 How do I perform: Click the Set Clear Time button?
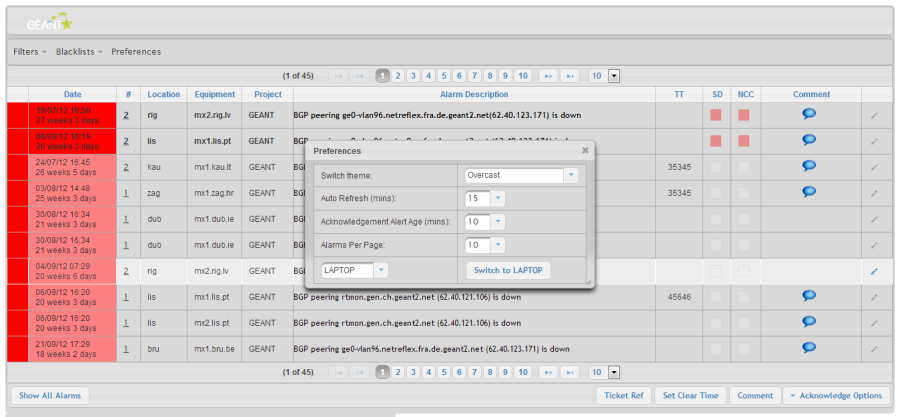[x=690, y=395]
